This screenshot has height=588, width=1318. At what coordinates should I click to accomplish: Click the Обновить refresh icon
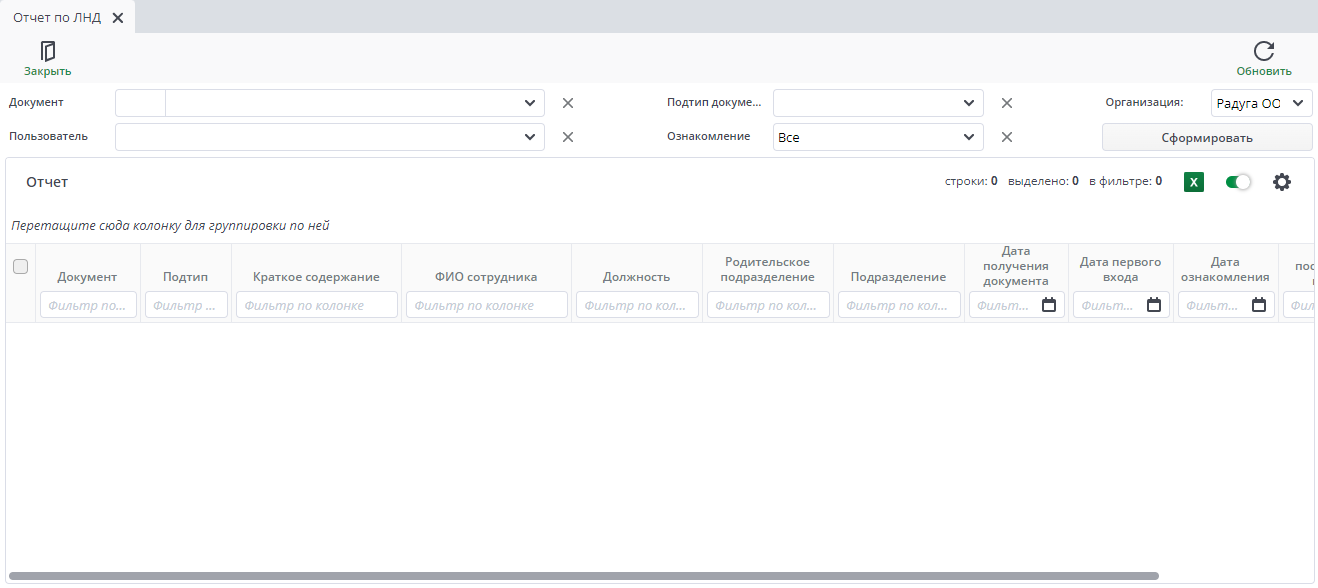[x=1263, y=52]
